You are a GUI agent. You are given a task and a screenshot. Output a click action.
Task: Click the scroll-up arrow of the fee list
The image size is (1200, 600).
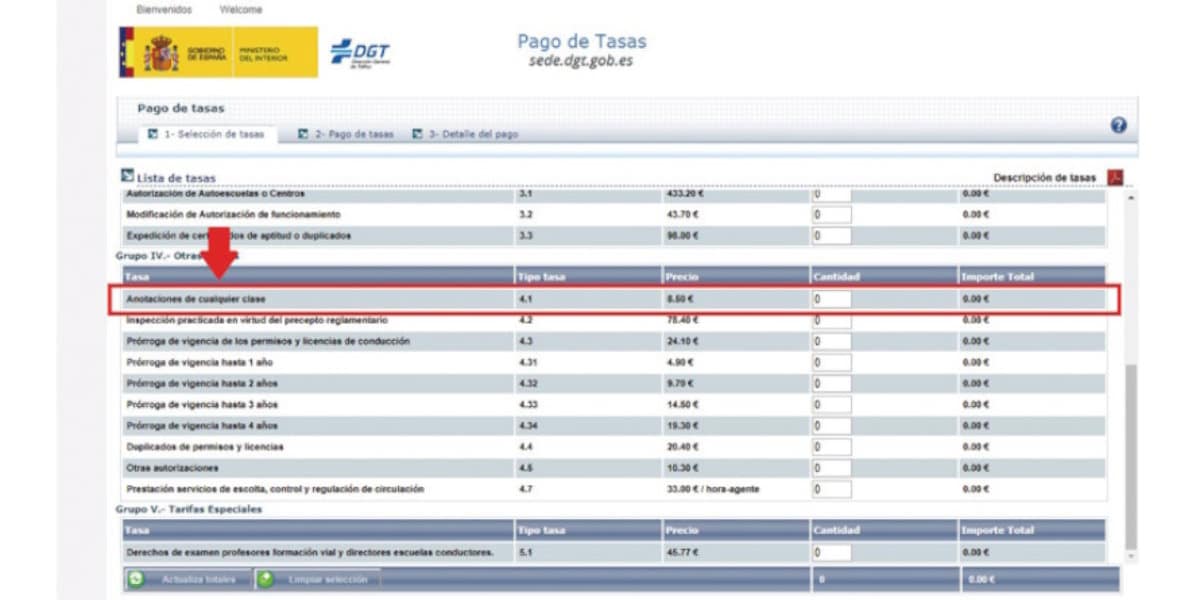(1131, 198)
